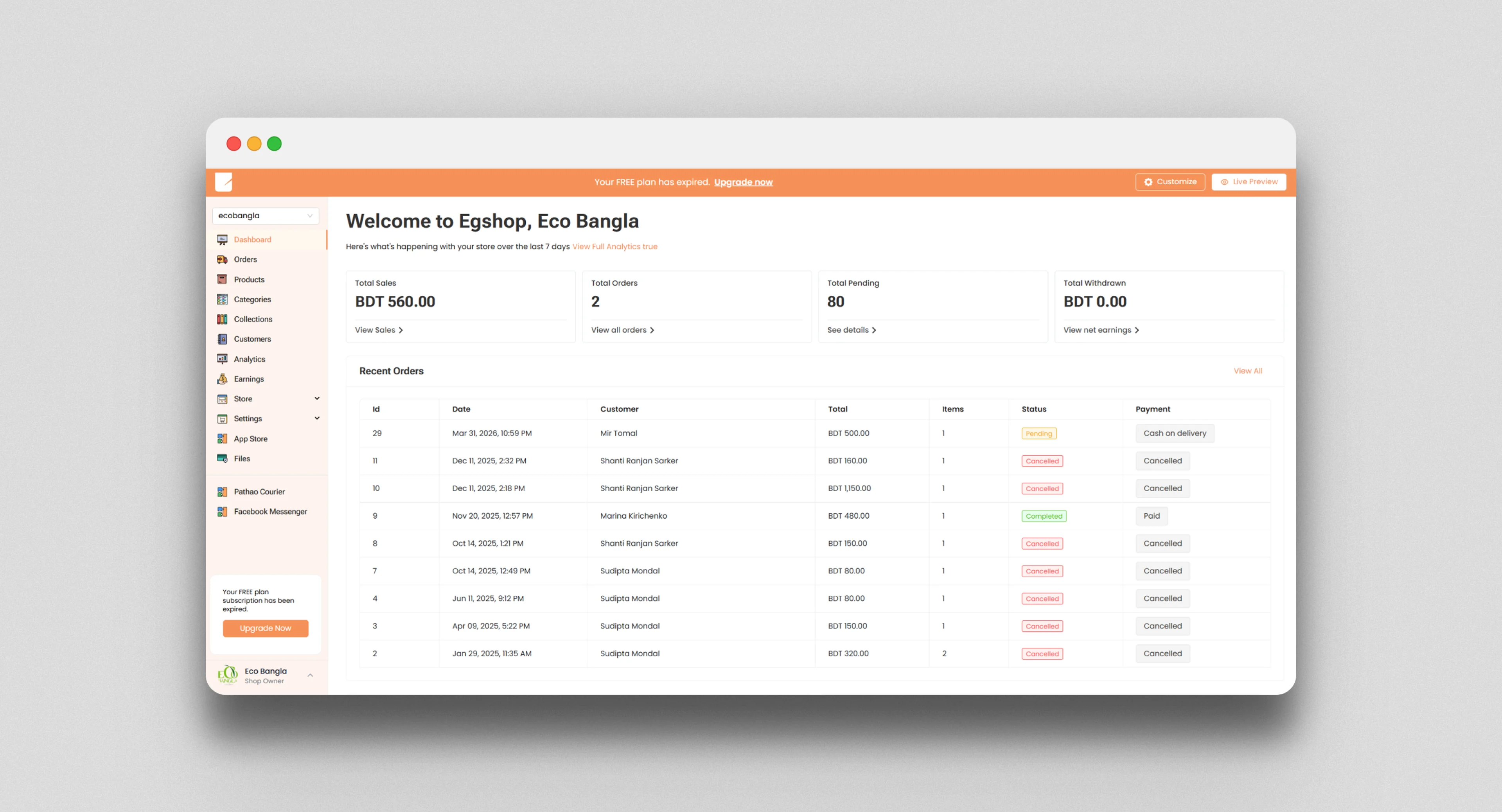
Task: Click View all orders link
Action: 623,330
